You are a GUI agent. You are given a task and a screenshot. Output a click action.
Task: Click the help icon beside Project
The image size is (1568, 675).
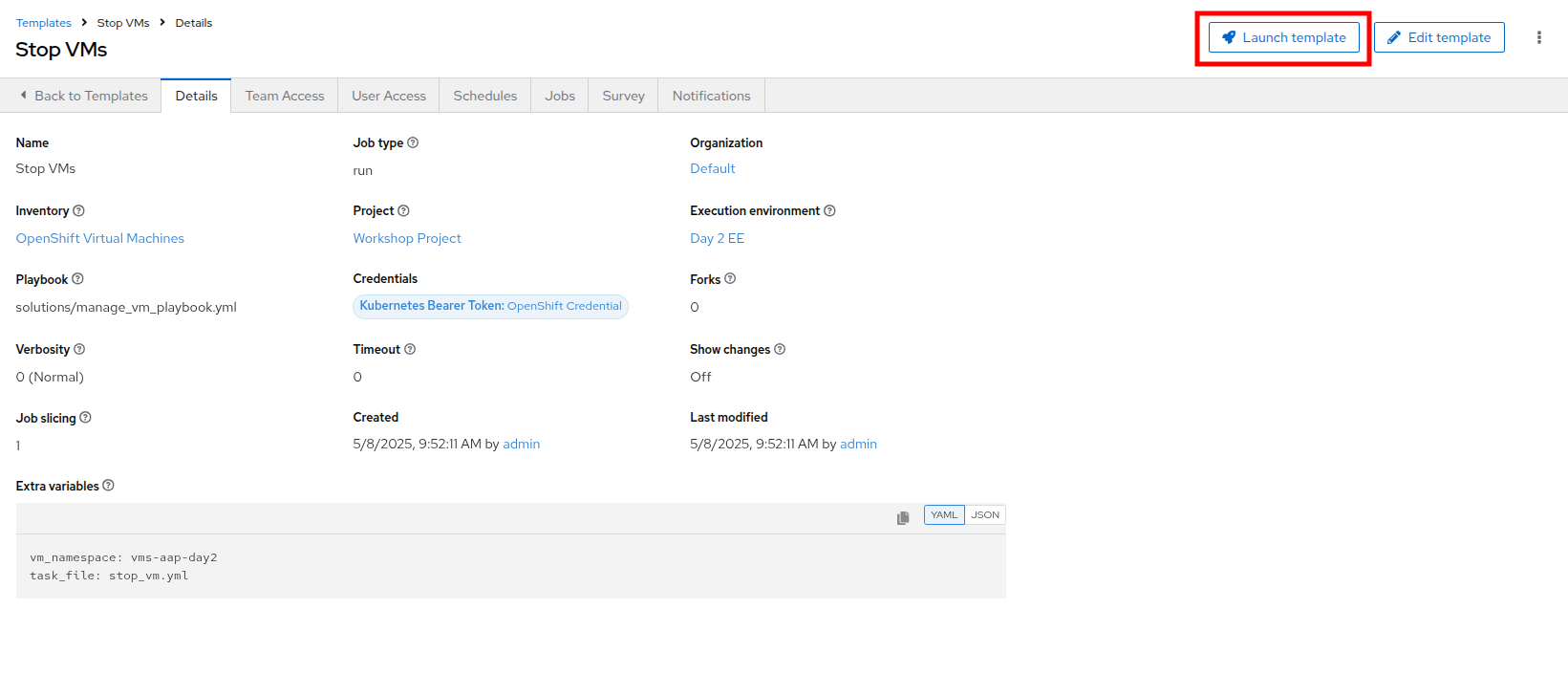pyautogui.click(x=403, y=210)
